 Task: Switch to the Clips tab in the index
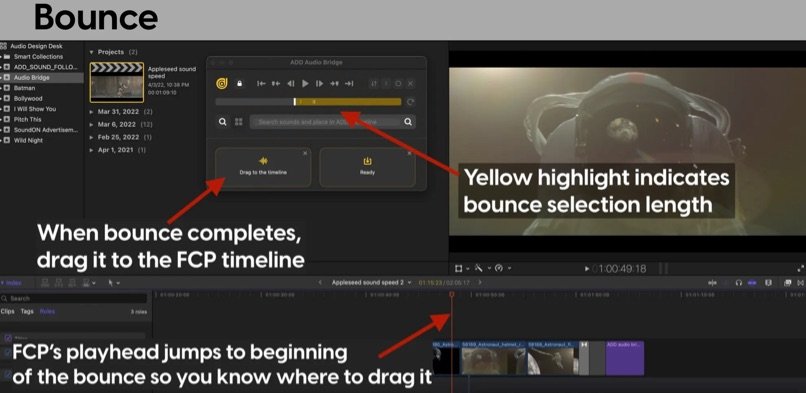[8, 311]
